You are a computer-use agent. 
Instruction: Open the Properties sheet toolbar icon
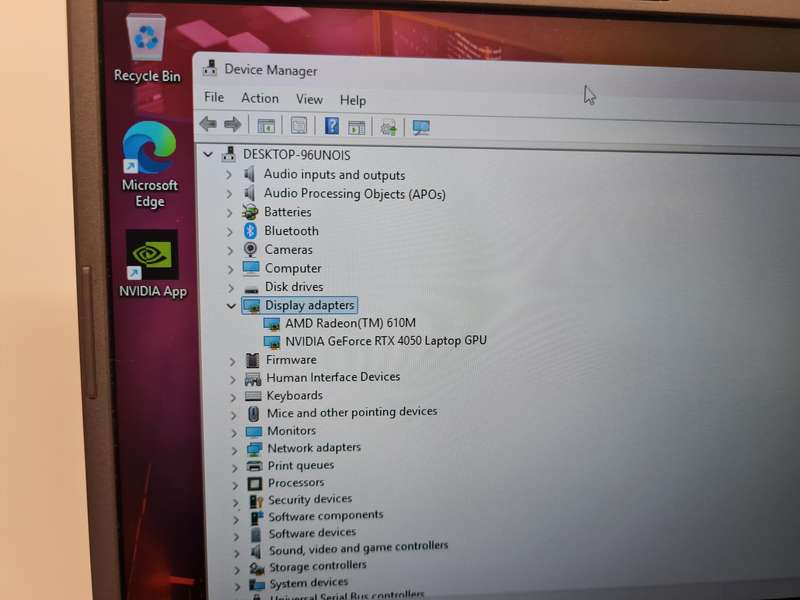pos(298,126)
